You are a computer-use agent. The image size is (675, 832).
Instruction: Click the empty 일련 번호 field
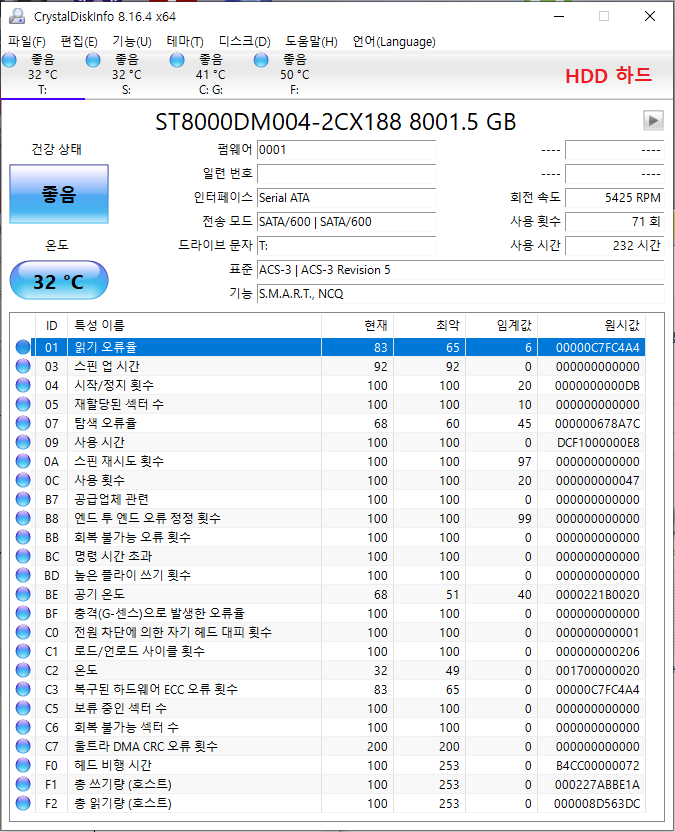point(347,174)
